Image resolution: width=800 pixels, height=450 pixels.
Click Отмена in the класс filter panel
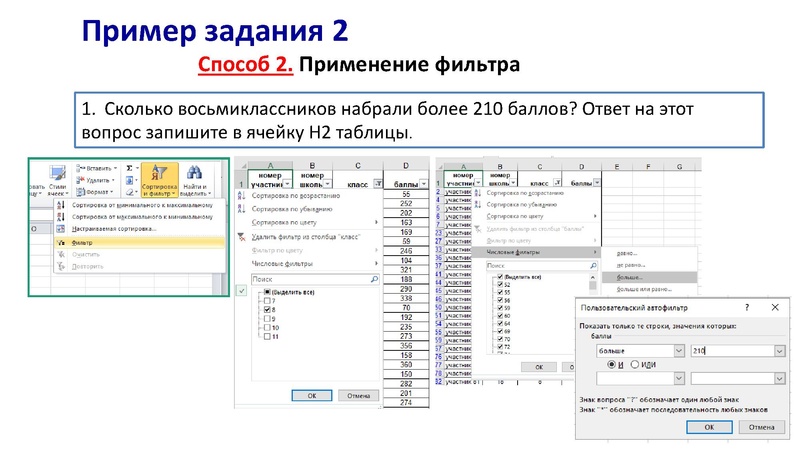[x=358, y=395]
